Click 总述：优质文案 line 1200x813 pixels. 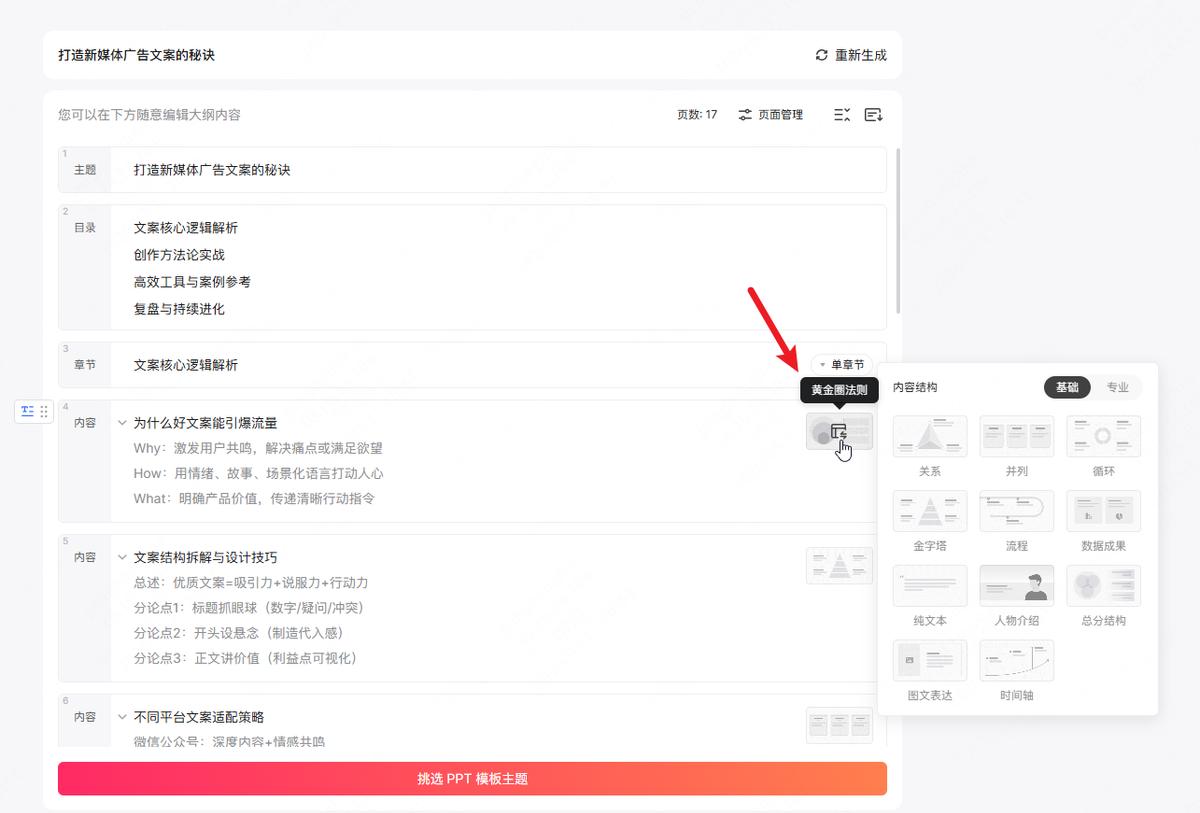(x=251, y=582)
